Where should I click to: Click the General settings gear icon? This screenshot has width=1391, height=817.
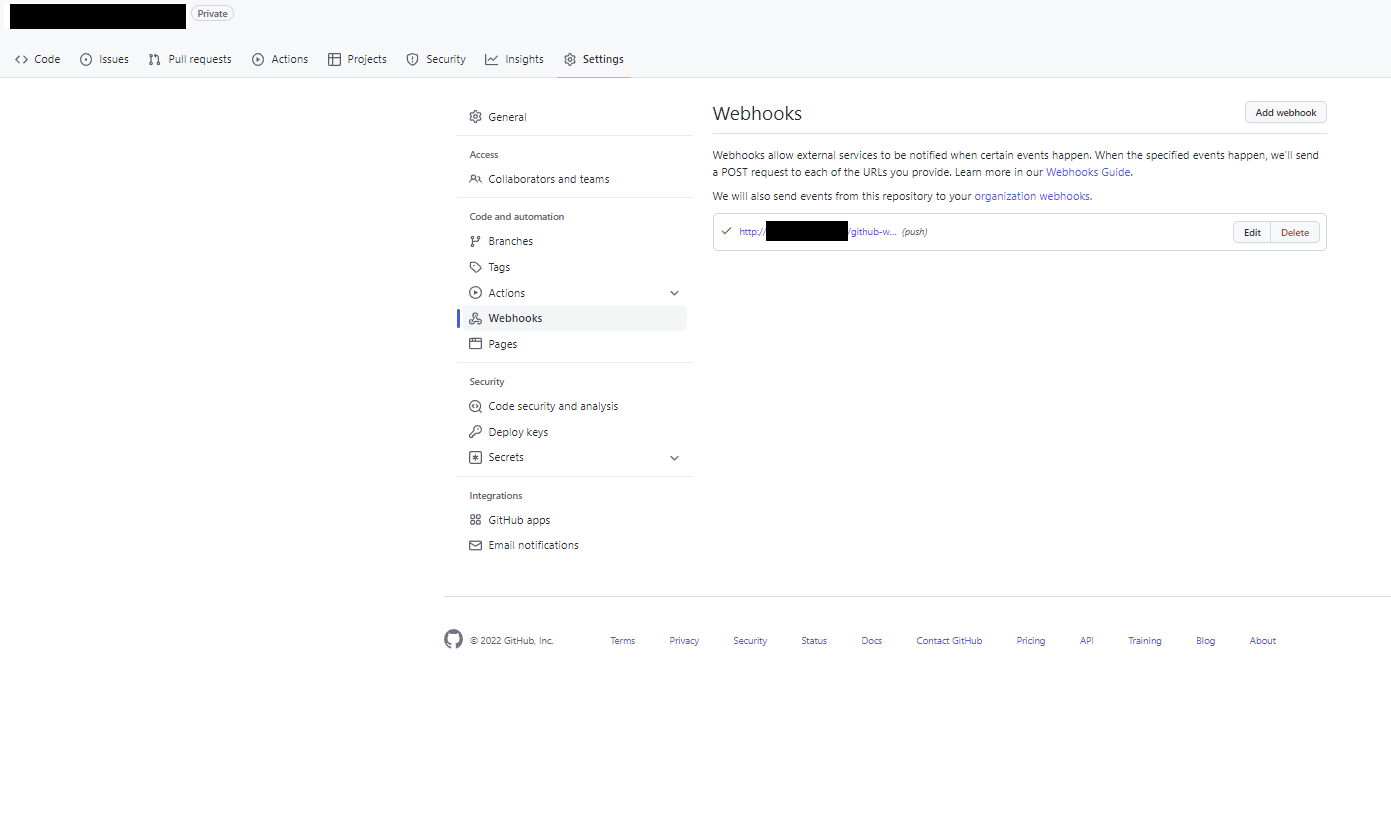click(476, 117)
